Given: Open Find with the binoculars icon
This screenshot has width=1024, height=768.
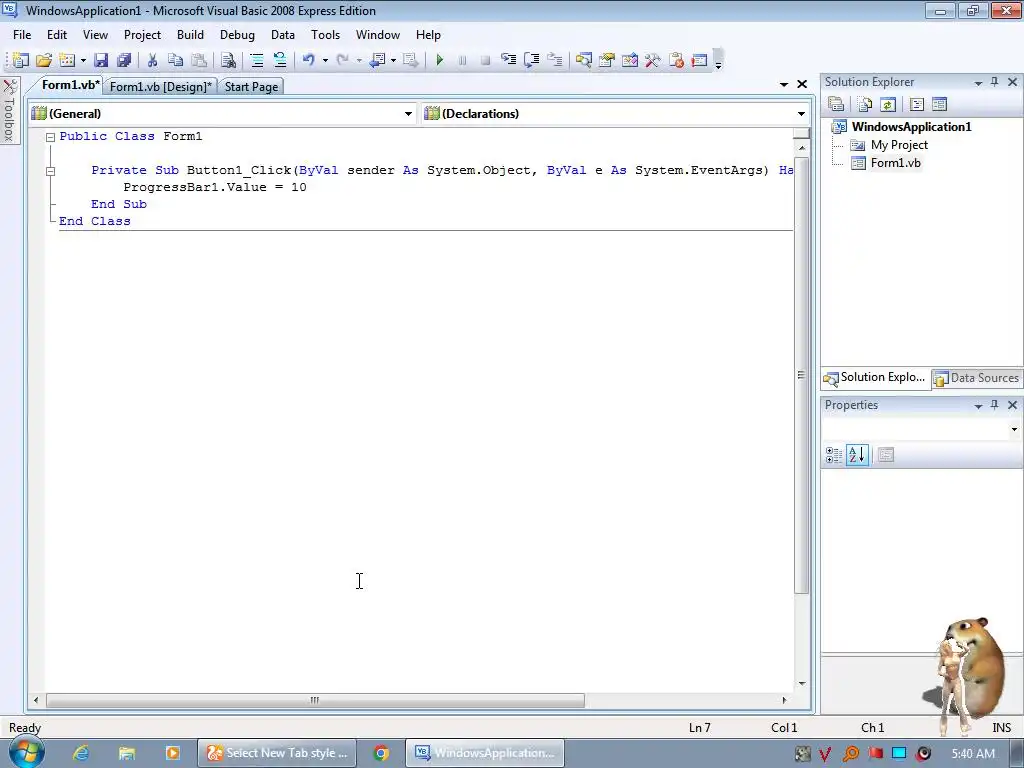Looking at the screenshot, I should point(228,60).
